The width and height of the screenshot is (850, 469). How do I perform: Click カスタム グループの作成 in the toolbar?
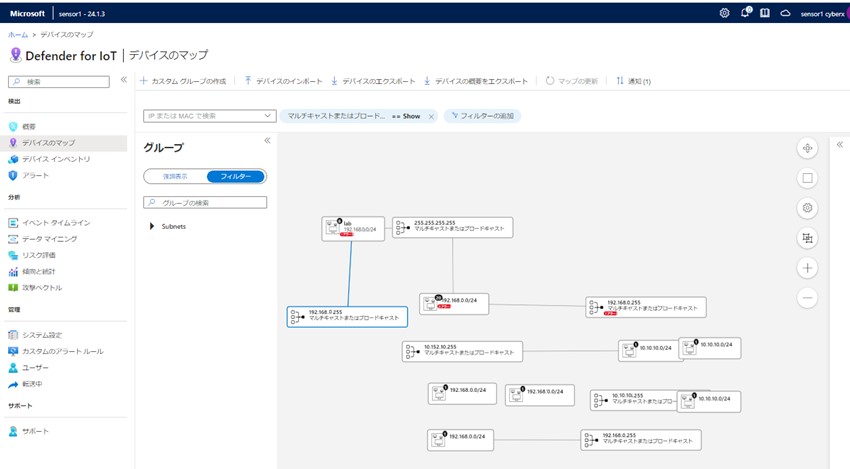[183, 81]
